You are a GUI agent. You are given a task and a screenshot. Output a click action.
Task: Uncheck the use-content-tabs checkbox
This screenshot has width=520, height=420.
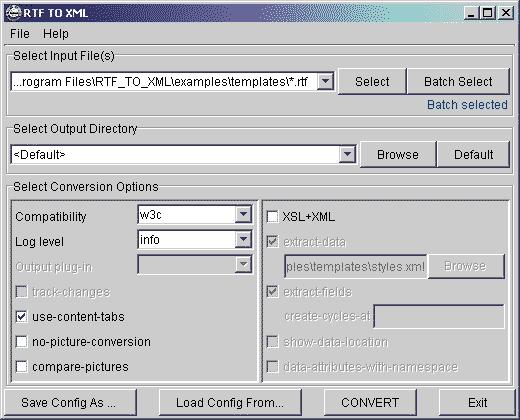point(22,317)
